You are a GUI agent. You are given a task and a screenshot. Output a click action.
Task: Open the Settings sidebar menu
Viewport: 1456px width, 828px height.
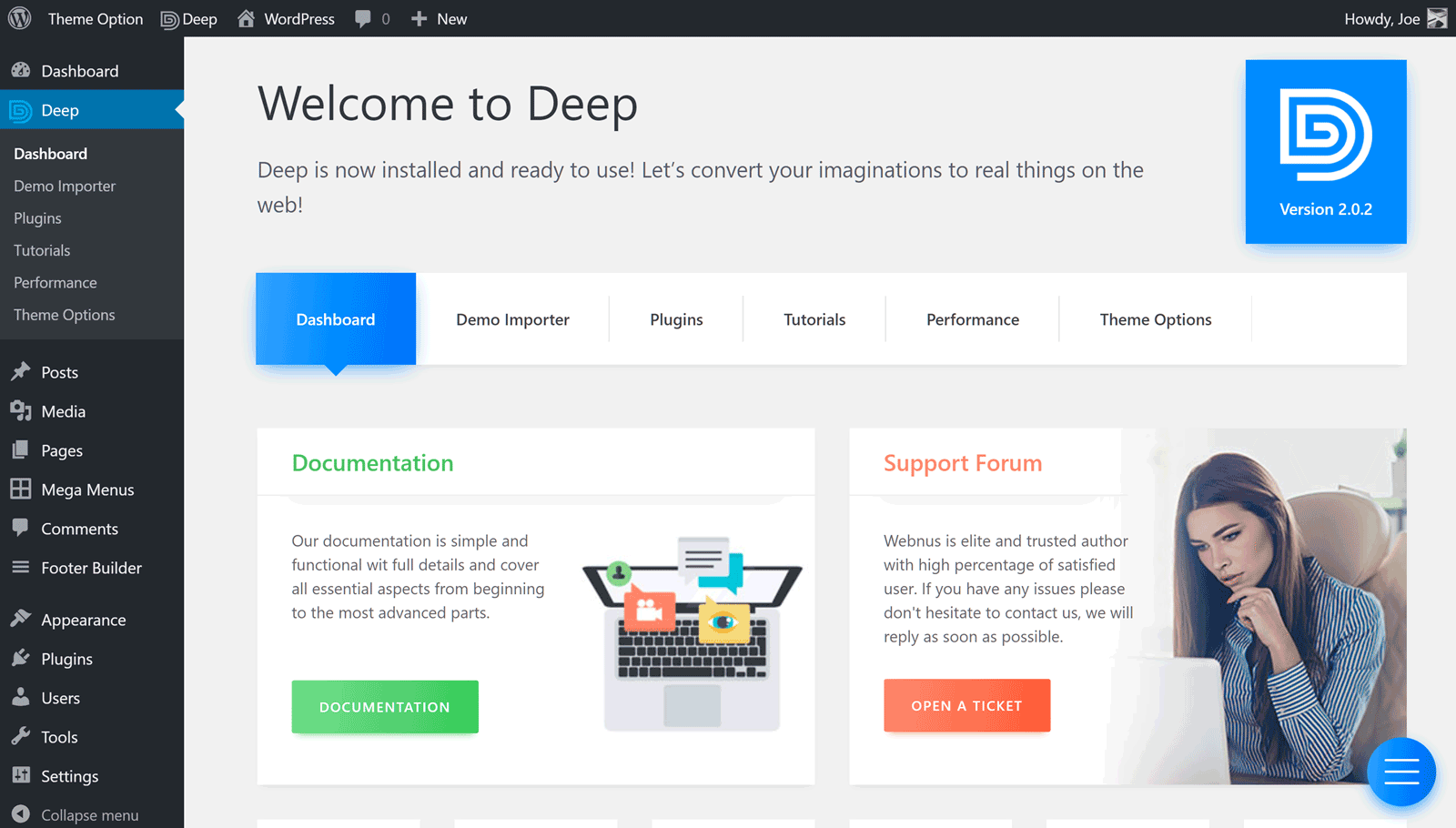pos(92,776)
